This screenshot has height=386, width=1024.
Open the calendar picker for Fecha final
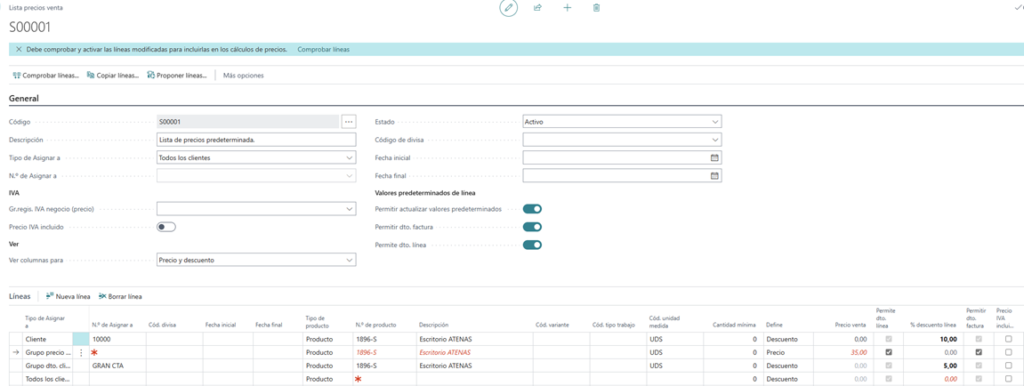point(714,176)
